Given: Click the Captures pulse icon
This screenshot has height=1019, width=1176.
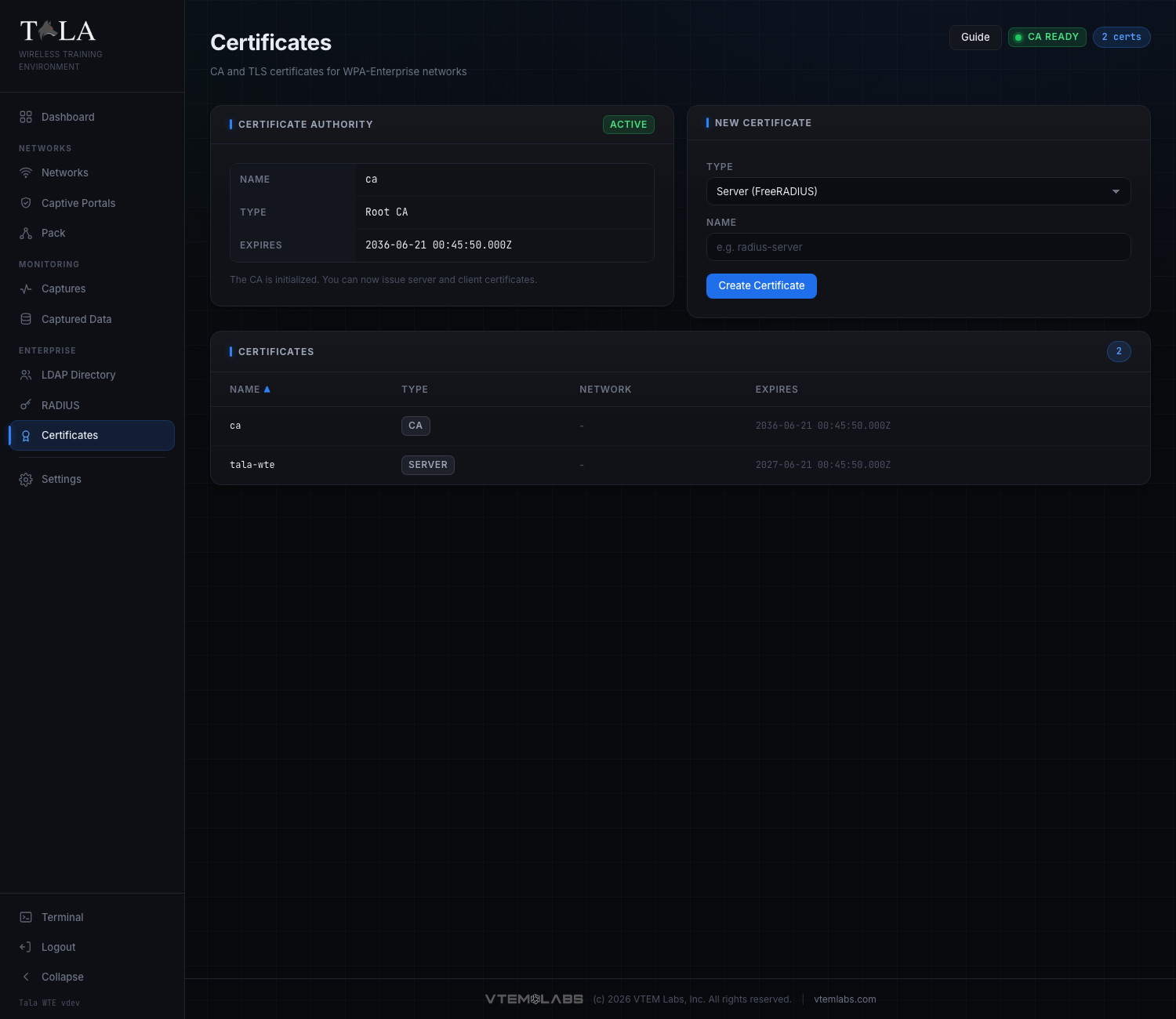Looking at the screenshot, I should 26,288.
